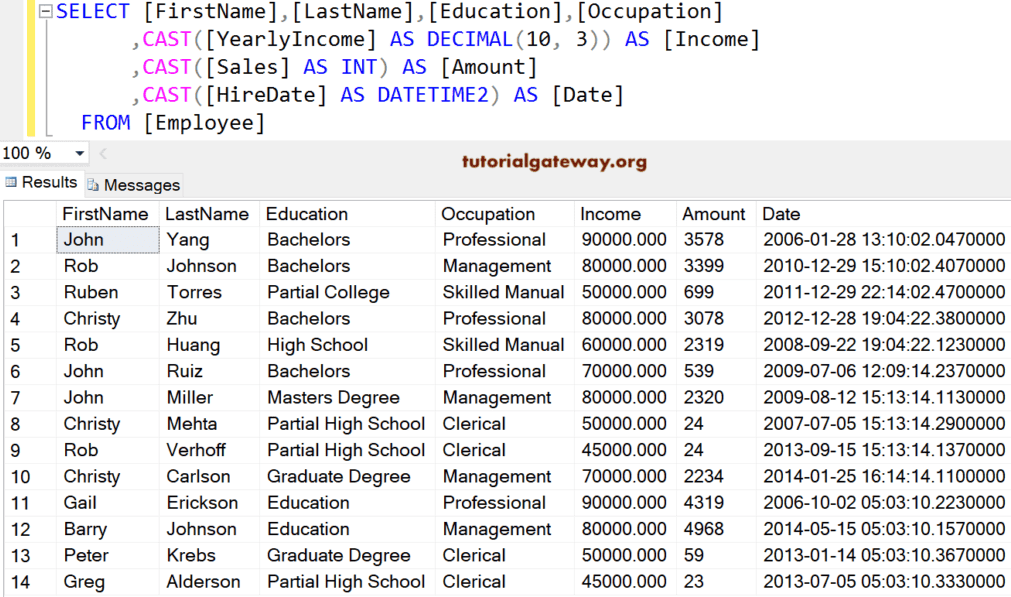Click the 'Ruiz' last name cell
This screenshot has height=597, width=1011.
[x=210, y=371]
